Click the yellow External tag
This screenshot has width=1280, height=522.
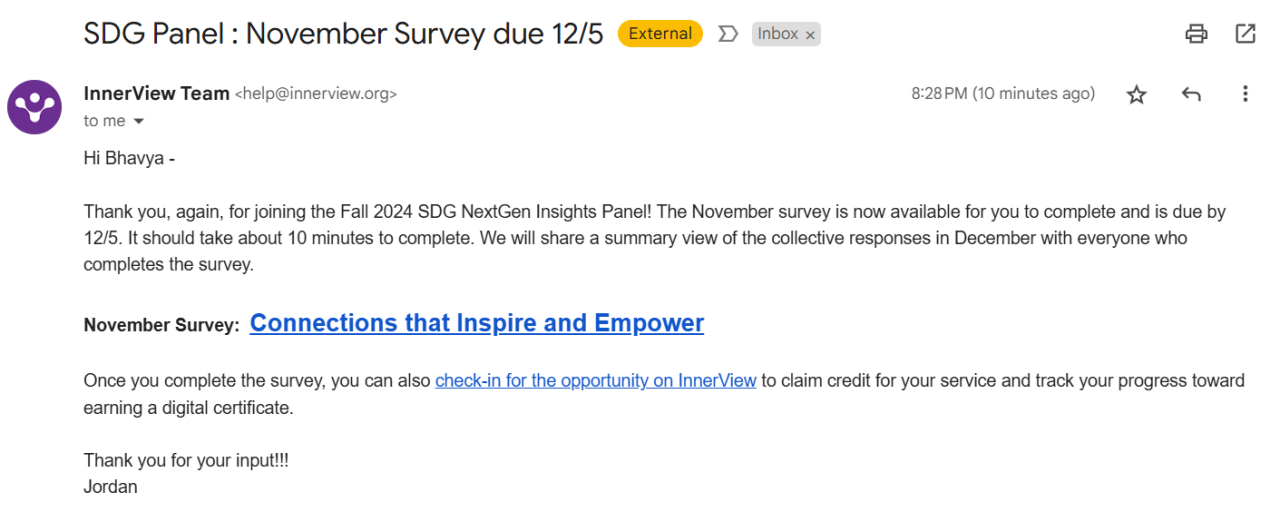(660, 34)
